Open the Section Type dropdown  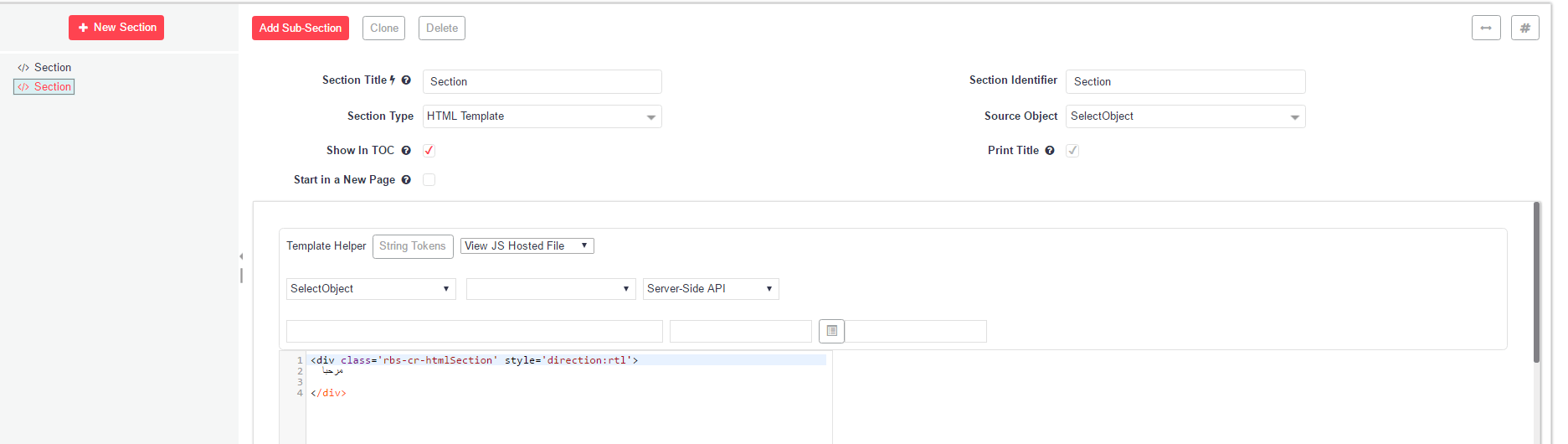point(542,116)
